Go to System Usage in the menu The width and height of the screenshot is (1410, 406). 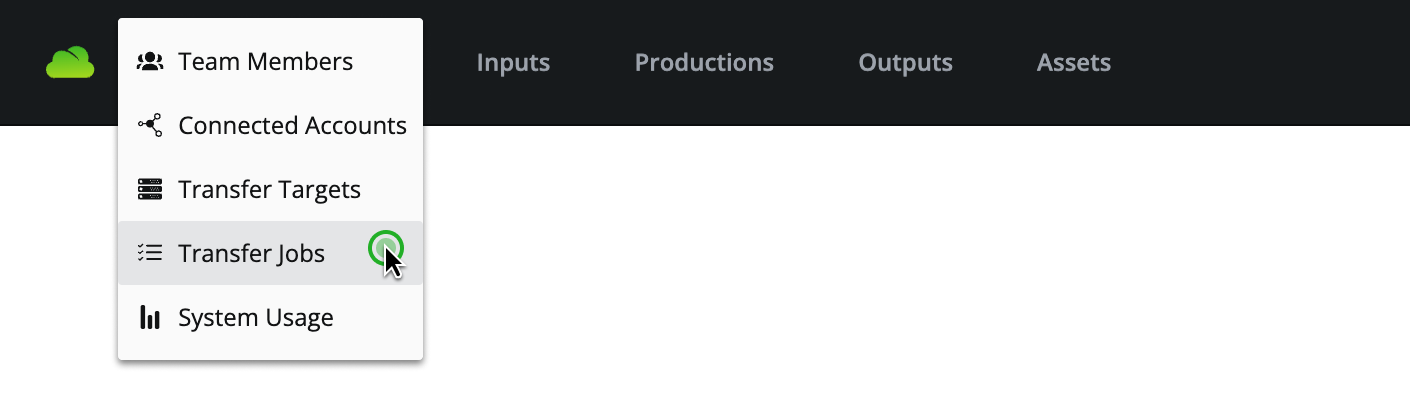(x=255, y=318)
